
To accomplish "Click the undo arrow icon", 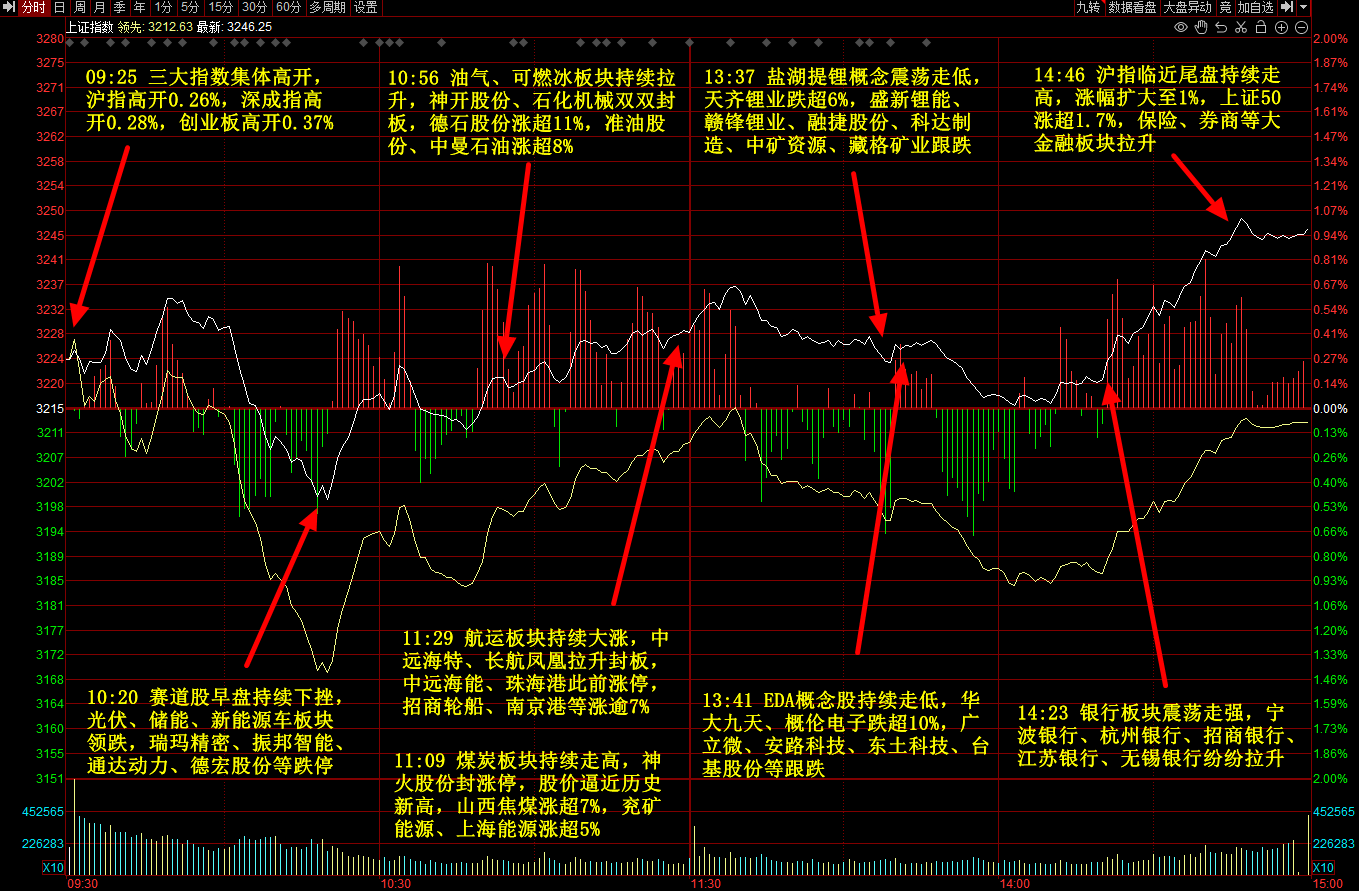I will click(x=1220, y=26).
